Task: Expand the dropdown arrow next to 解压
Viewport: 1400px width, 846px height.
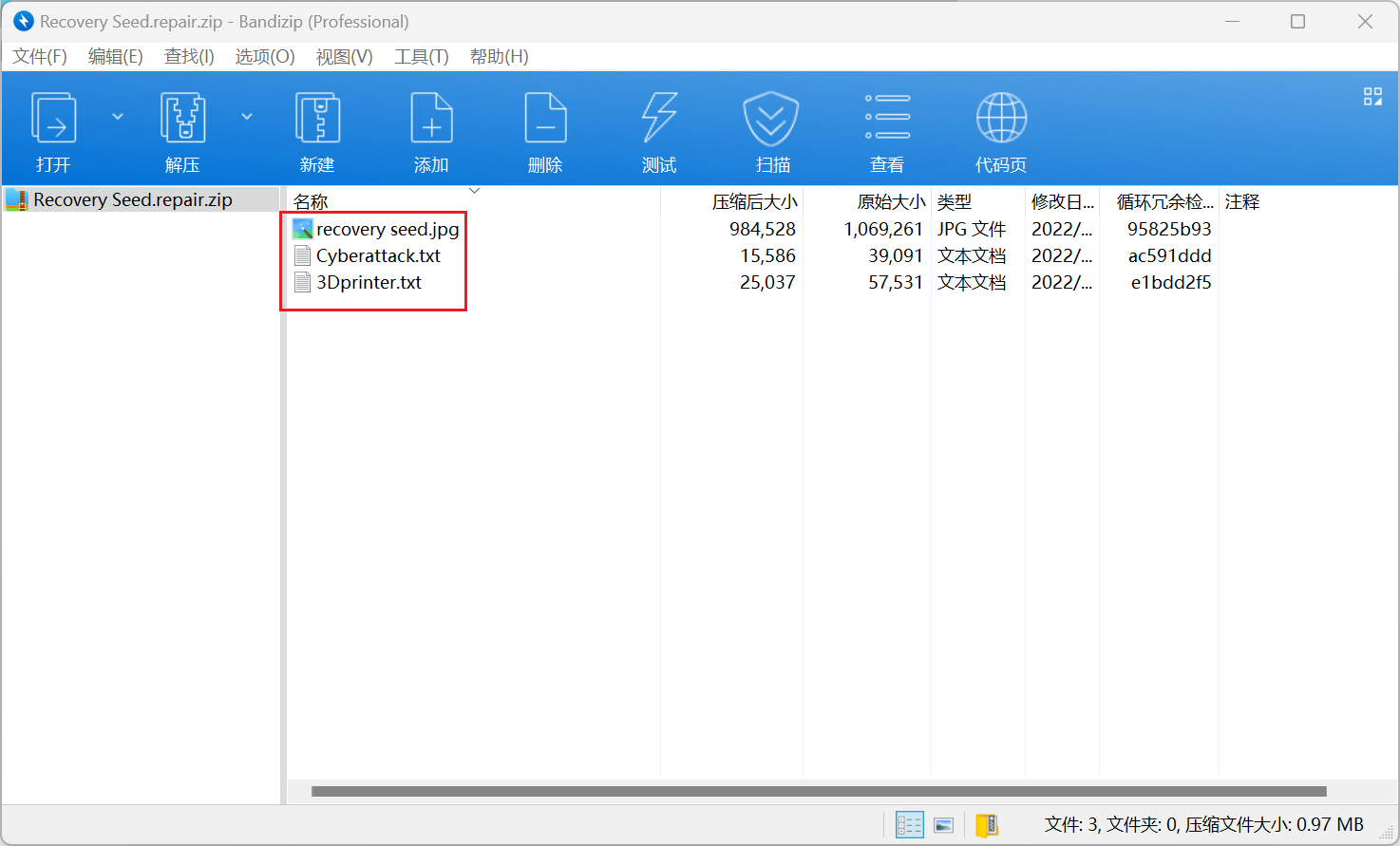Action: pos(247,117)
